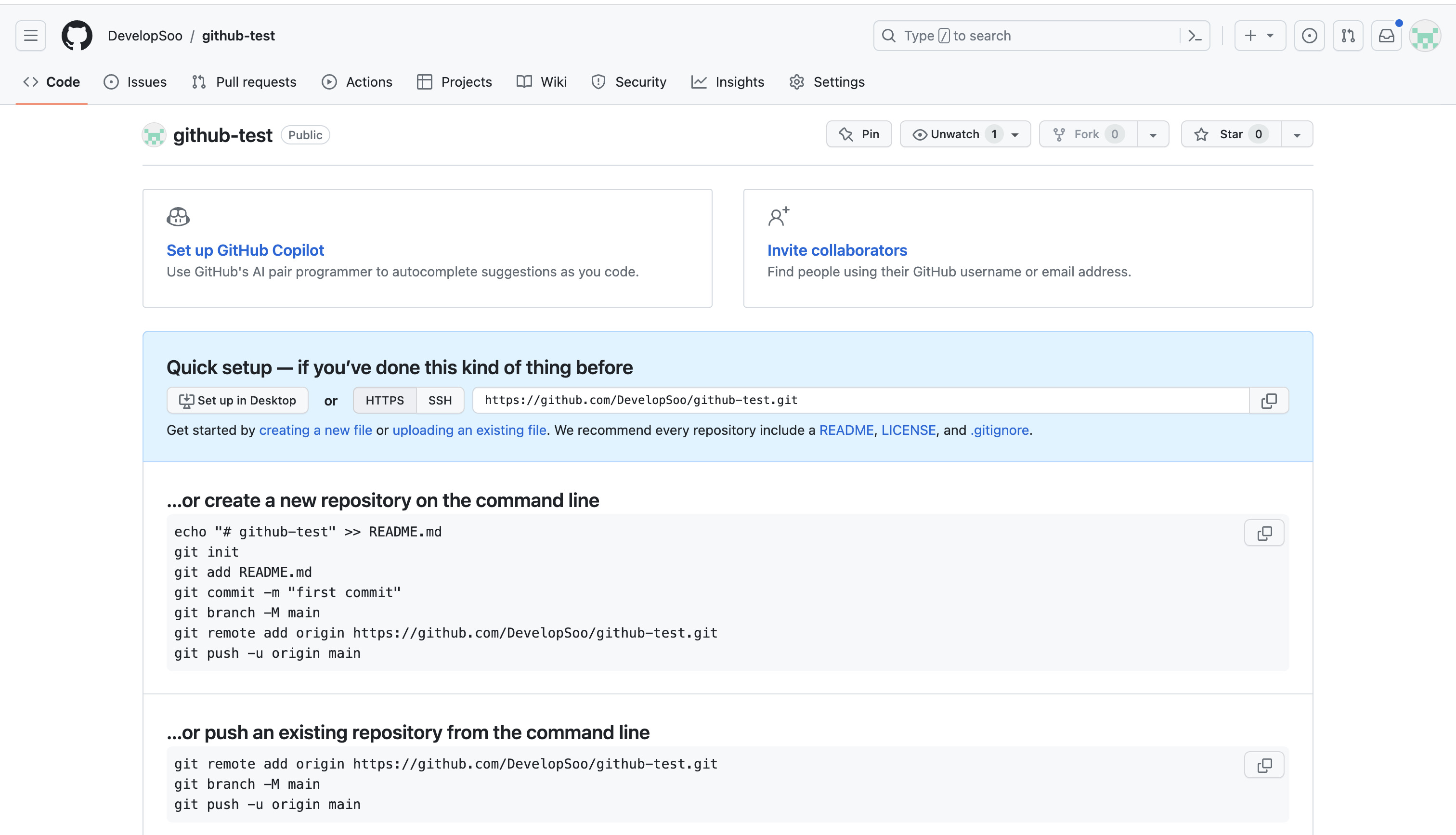
Task: Click 'git add README.md' command line
Action: click(243, 573)
